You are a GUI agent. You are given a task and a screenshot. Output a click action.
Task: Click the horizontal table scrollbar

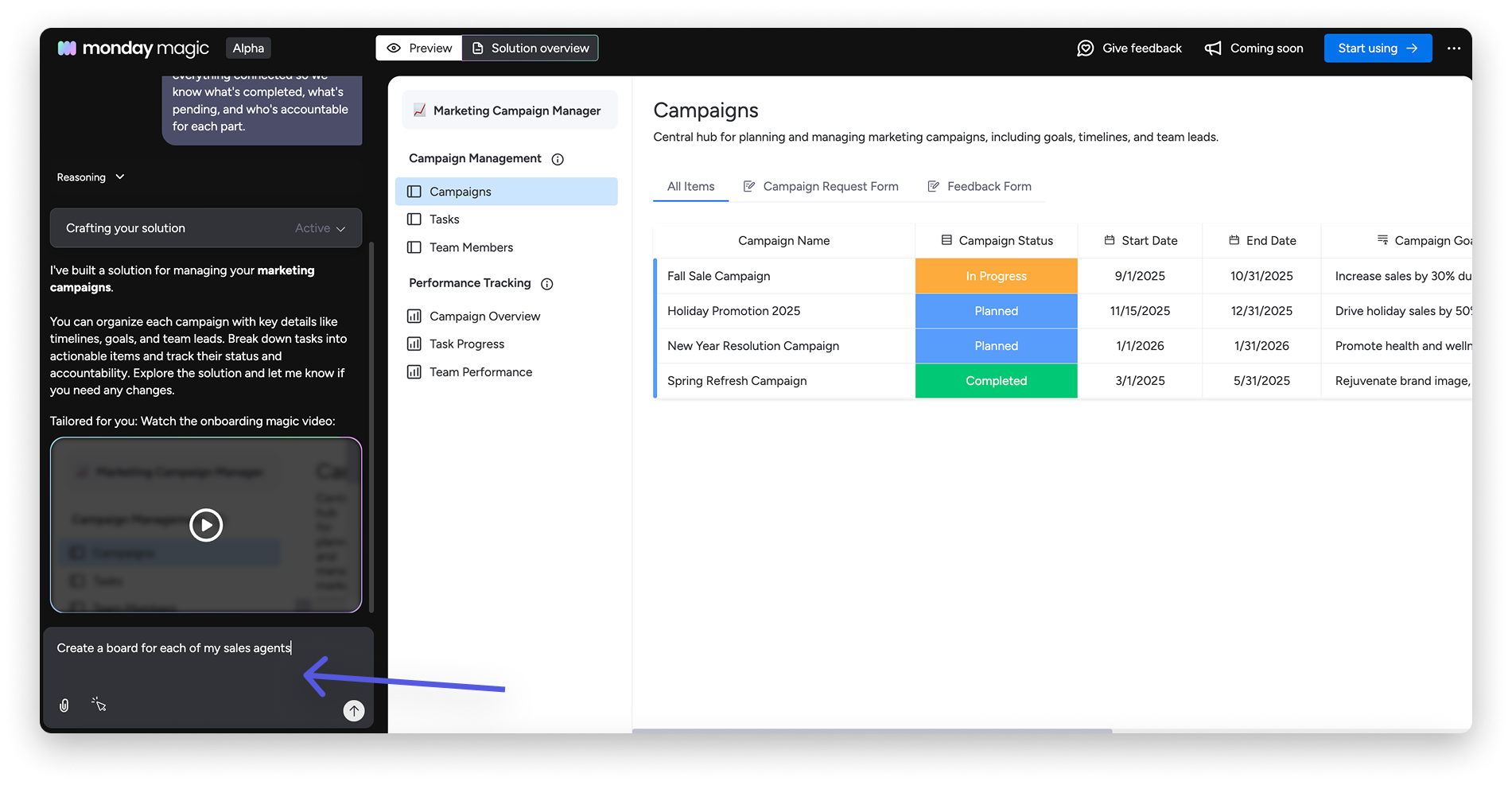872,730
